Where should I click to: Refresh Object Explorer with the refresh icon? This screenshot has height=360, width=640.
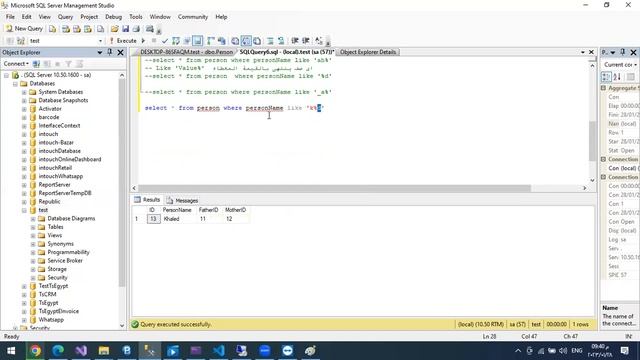(79, 64)
